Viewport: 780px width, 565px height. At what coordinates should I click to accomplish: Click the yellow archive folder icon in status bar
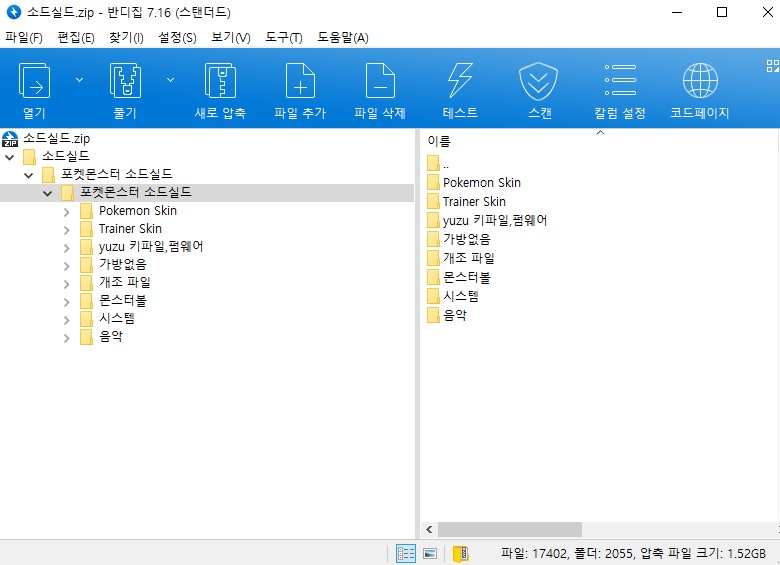click(461, 553)
